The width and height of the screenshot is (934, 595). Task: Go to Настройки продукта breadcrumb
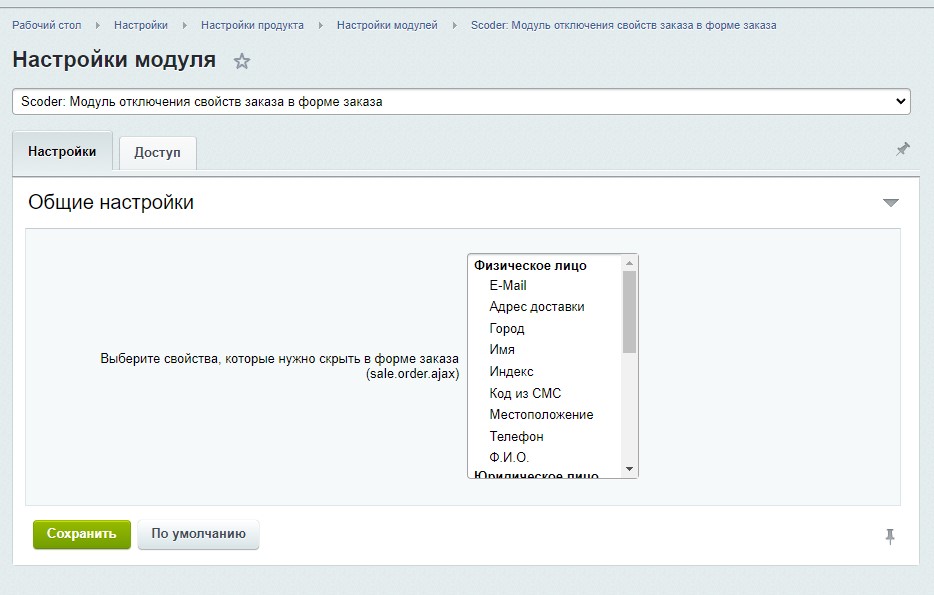pos(252,25)
